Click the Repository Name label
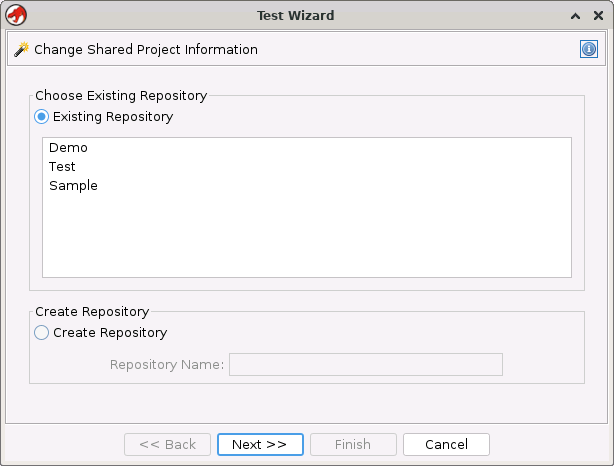 pyautogui.click(x=167, y=364)
